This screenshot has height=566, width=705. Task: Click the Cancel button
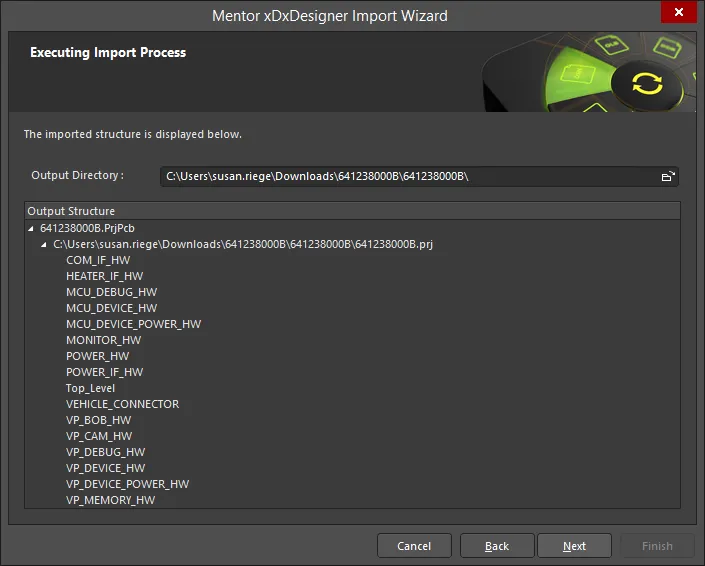point(414,546)
